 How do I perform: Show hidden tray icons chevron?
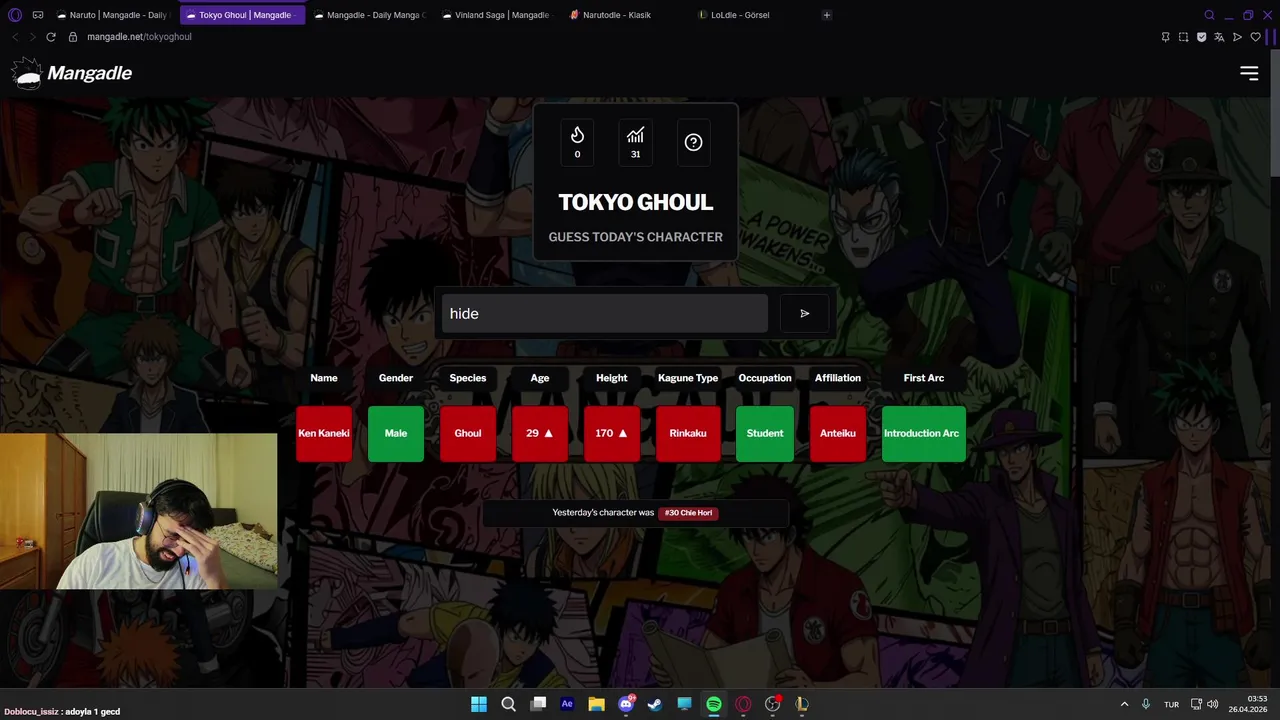[1124, 704]
